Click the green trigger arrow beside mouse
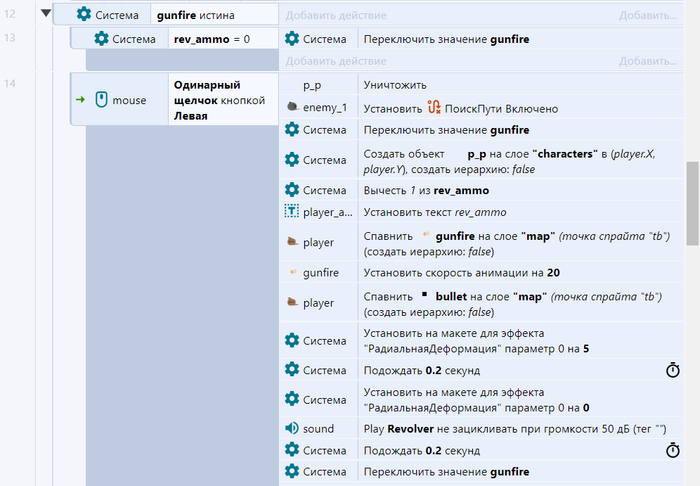Viewport: 700px width, 486px height. point(80,100)
